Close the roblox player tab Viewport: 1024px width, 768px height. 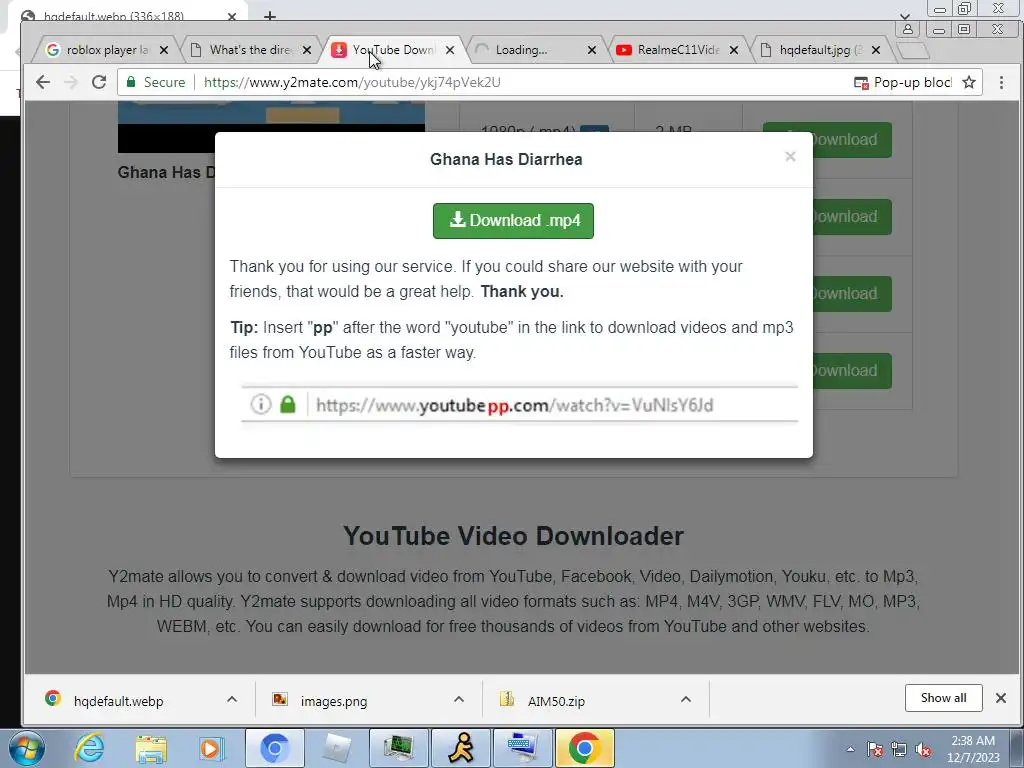(x=164, y=50)
